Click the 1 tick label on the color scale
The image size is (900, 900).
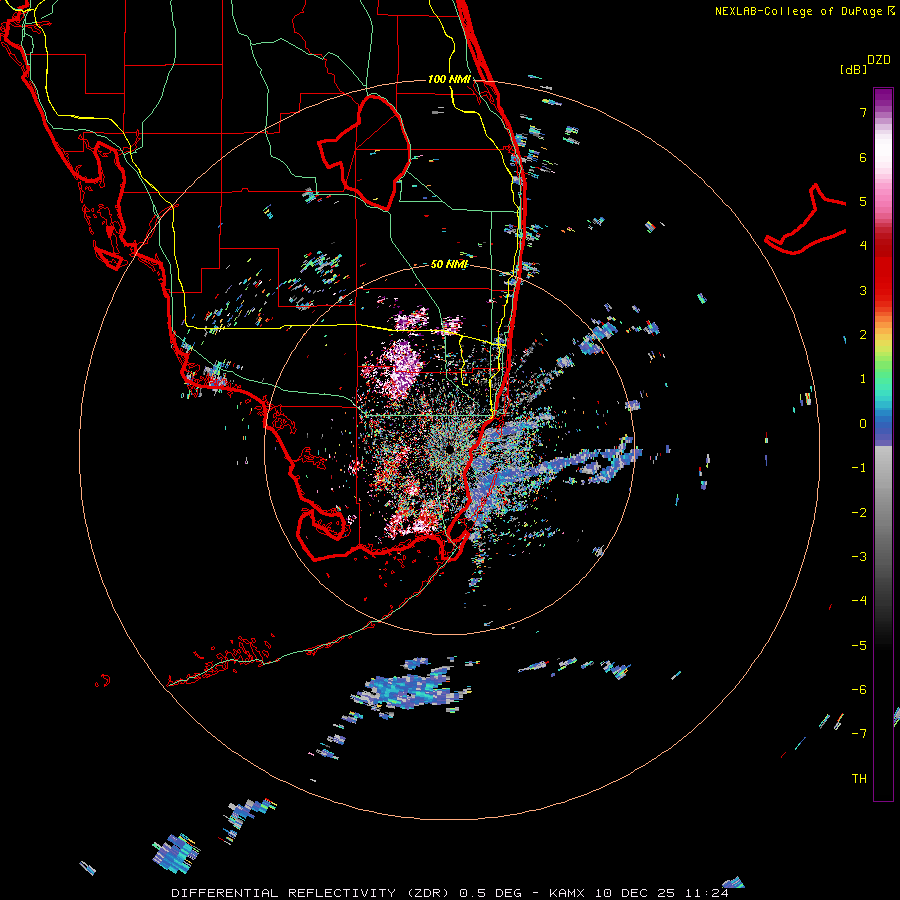[x=863, y=379]
